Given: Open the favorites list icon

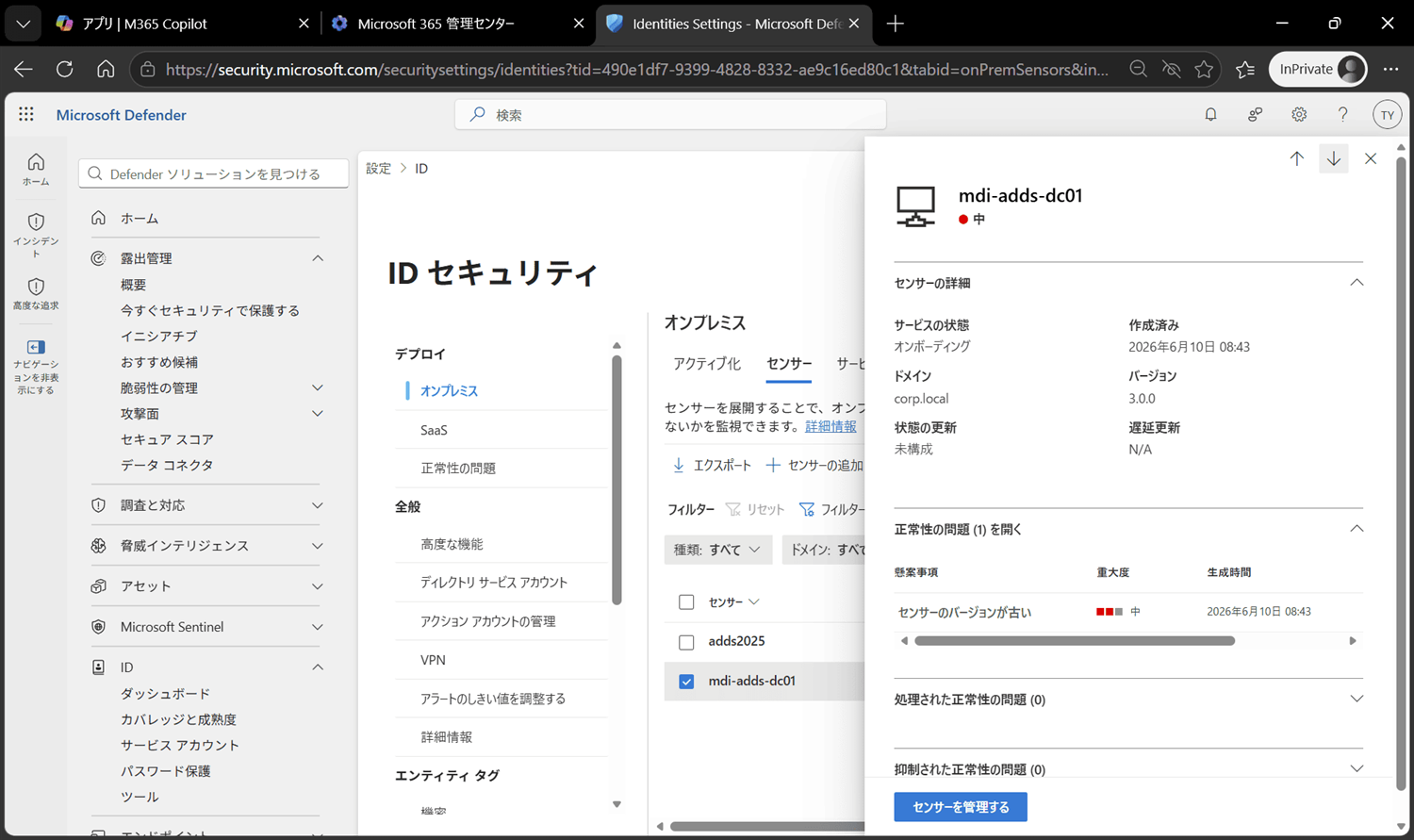Looking at the screenshot, I should pyautogui.click(x=1245, y=69).
